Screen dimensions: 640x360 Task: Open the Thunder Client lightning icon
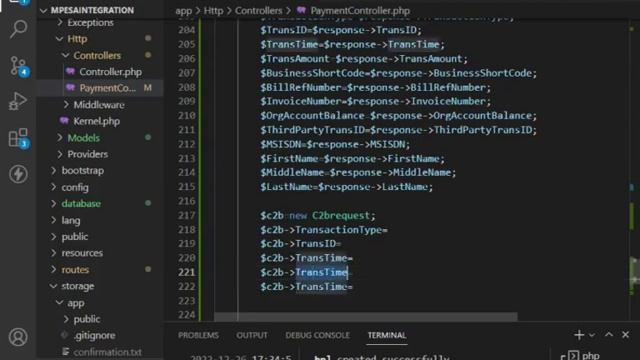tap(18, 174)
